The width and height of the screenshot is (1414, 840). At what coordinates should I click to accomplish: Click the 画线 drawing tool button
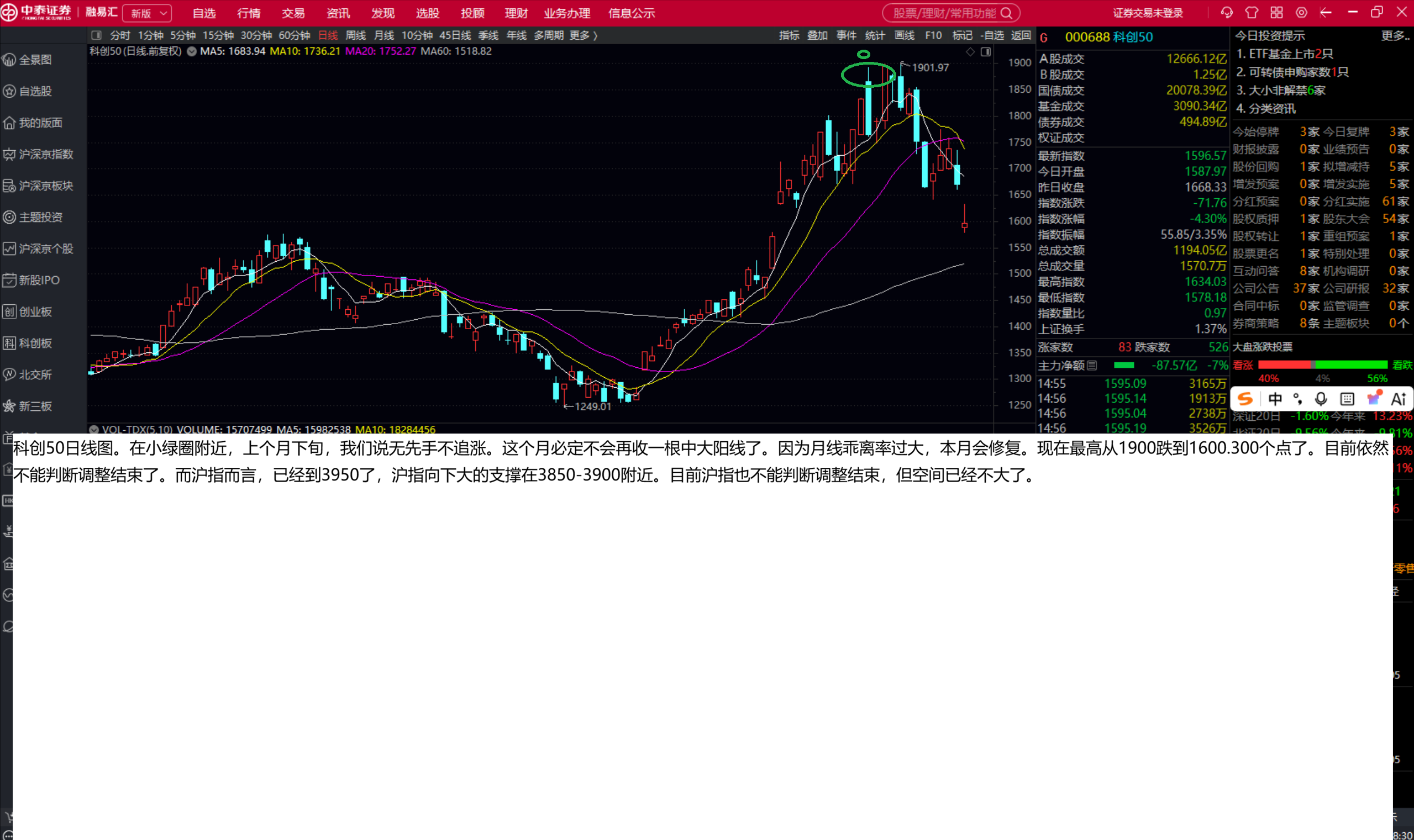tap(904, 35)
